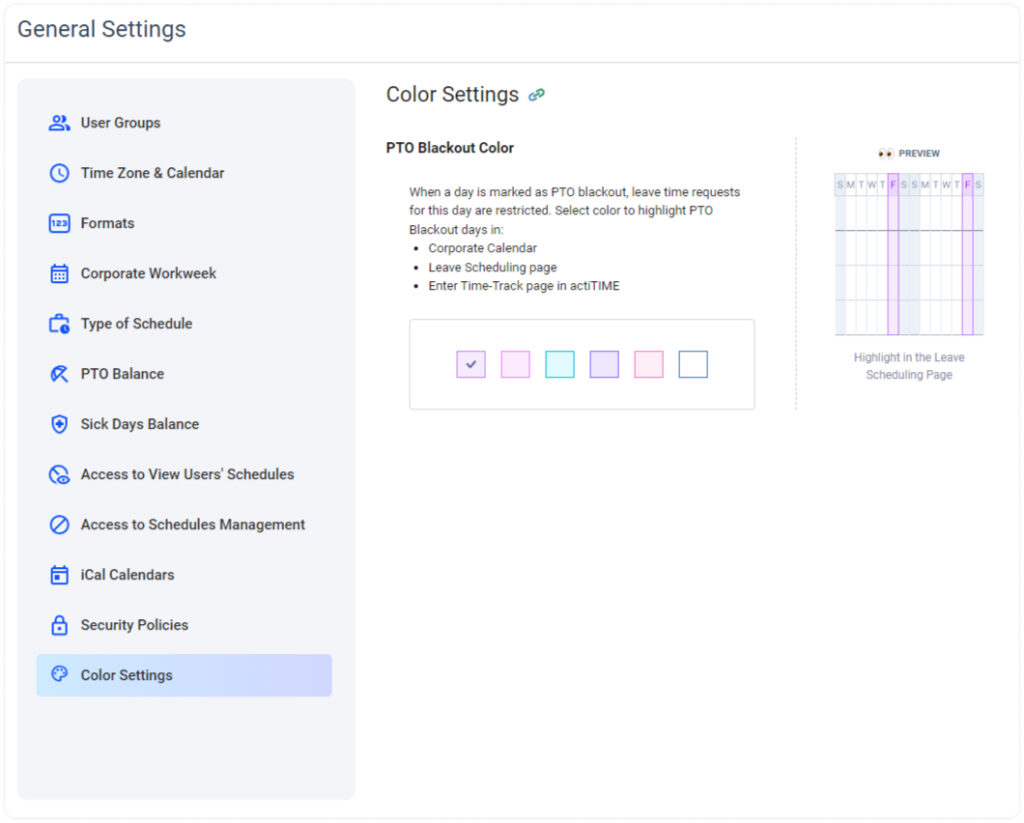
Task: Click the PTO Balance umbrella icon
Action: (x=59, y=374)
